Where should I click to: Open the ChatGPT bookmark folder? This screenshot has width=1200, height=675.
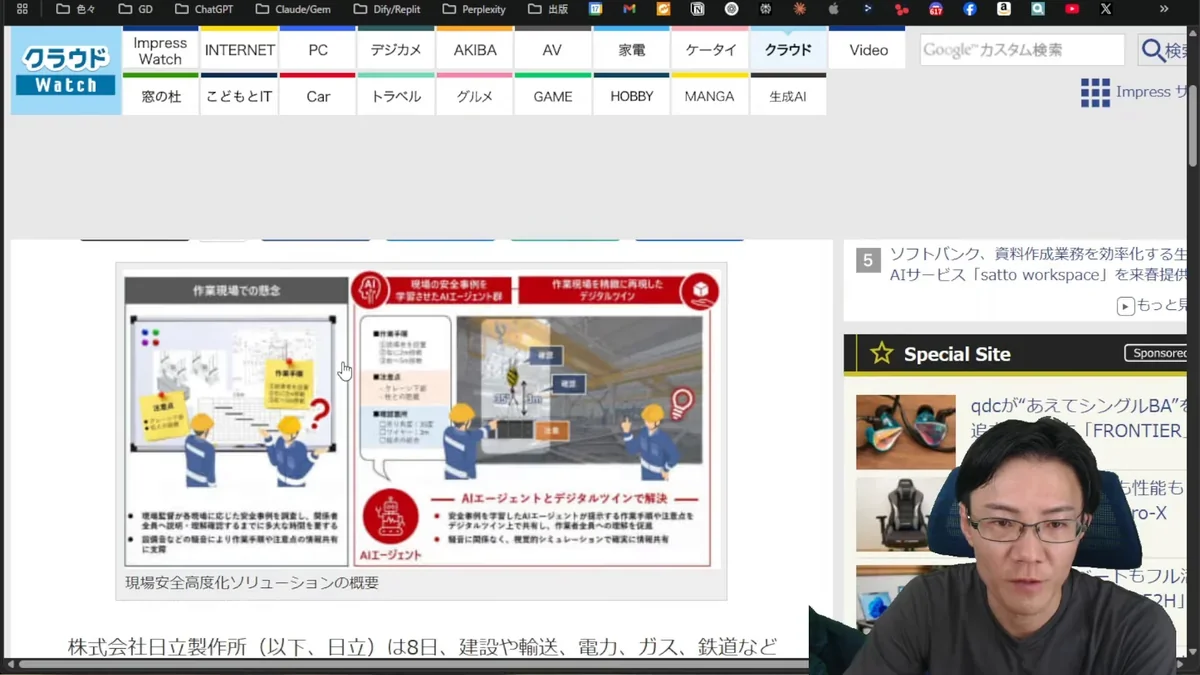[205, 9]
